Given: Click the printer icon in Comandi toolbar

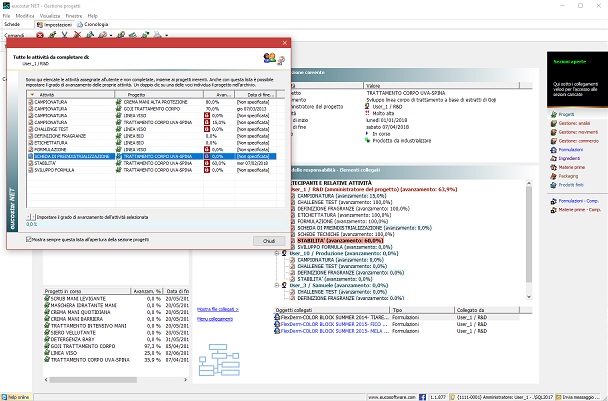Looking at the screenshot, I should (x=157, y=35).
